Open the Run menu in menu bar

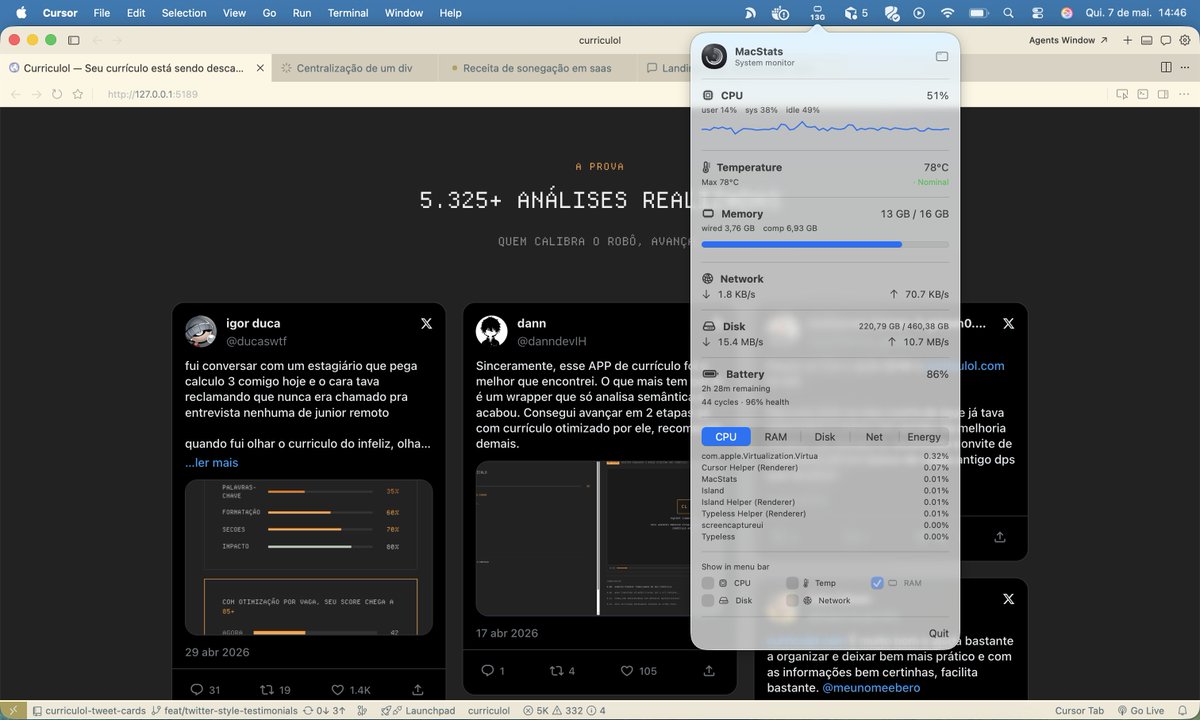click(301, 13)
